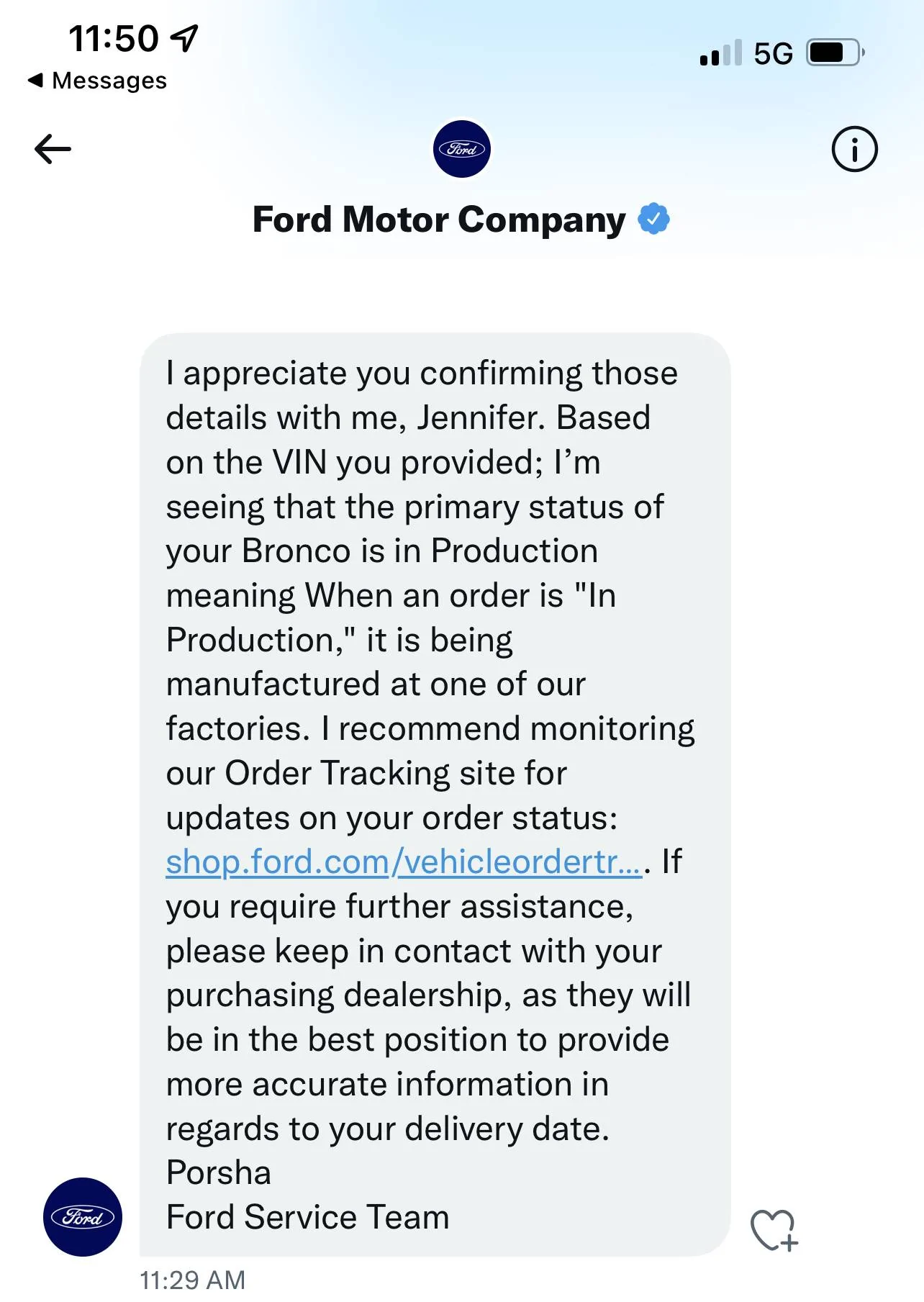
Task: Click the verified blue checkmark badge
Action: tap(653, 219)
